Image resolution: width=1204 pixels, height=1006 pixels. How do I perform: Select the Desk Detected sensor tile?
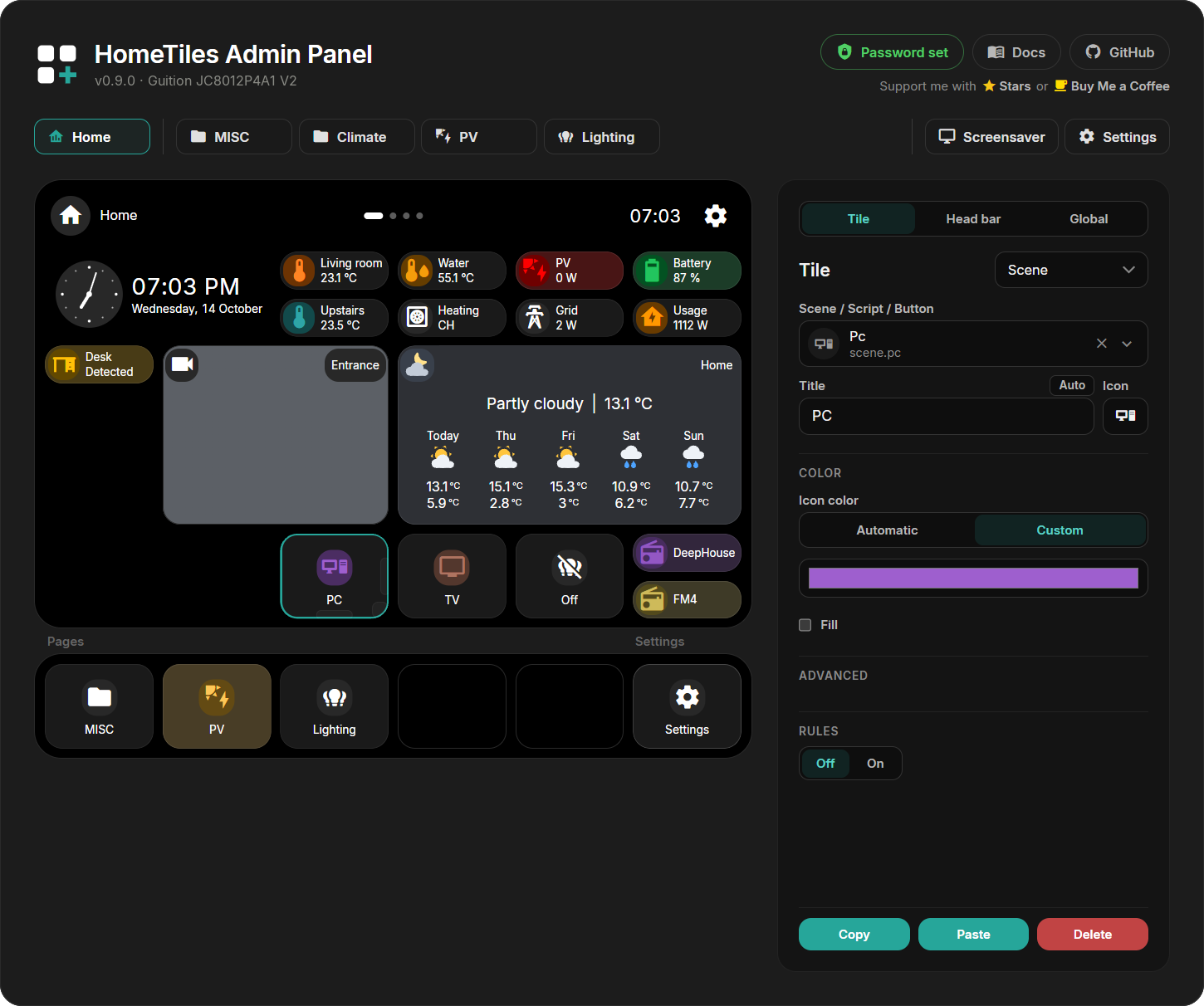[x=99, y=364]
